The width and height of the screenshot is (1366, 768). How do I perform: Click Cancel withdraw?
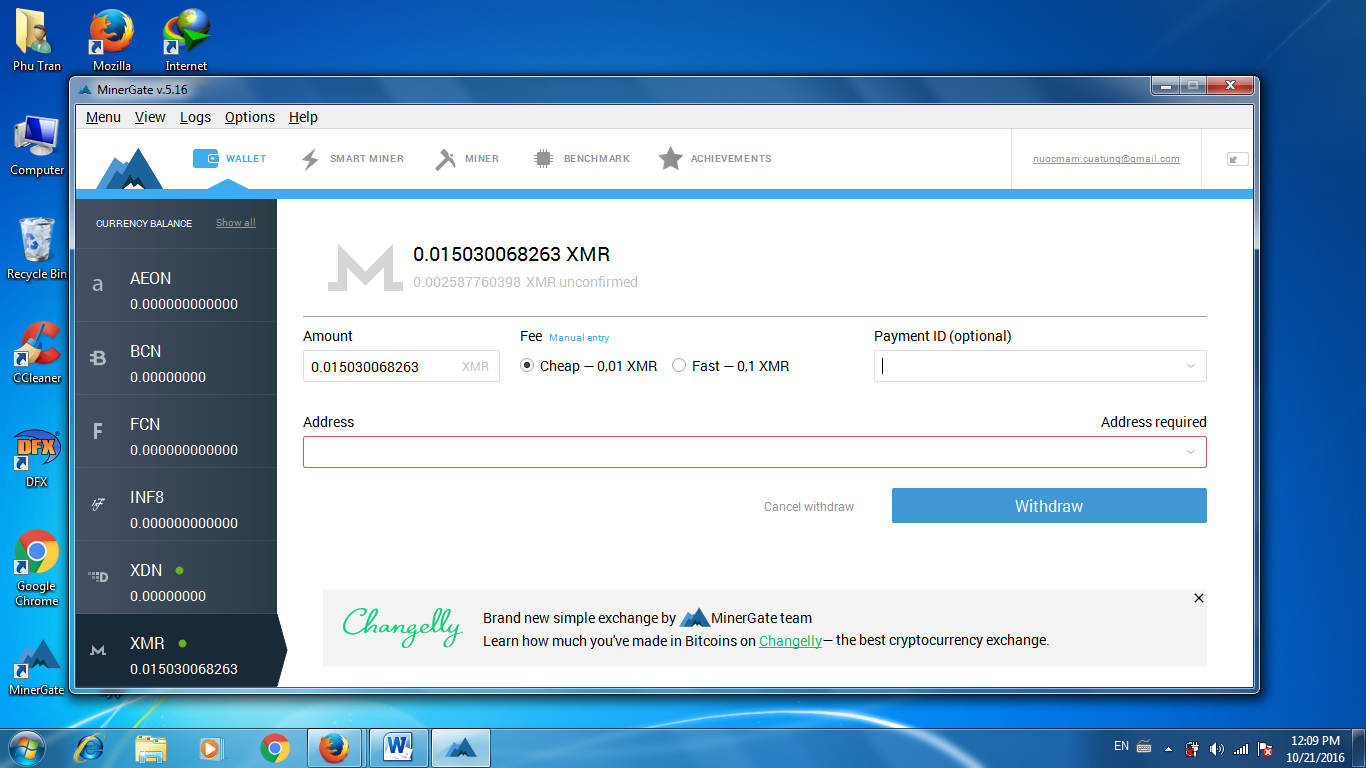click(809, 507)
